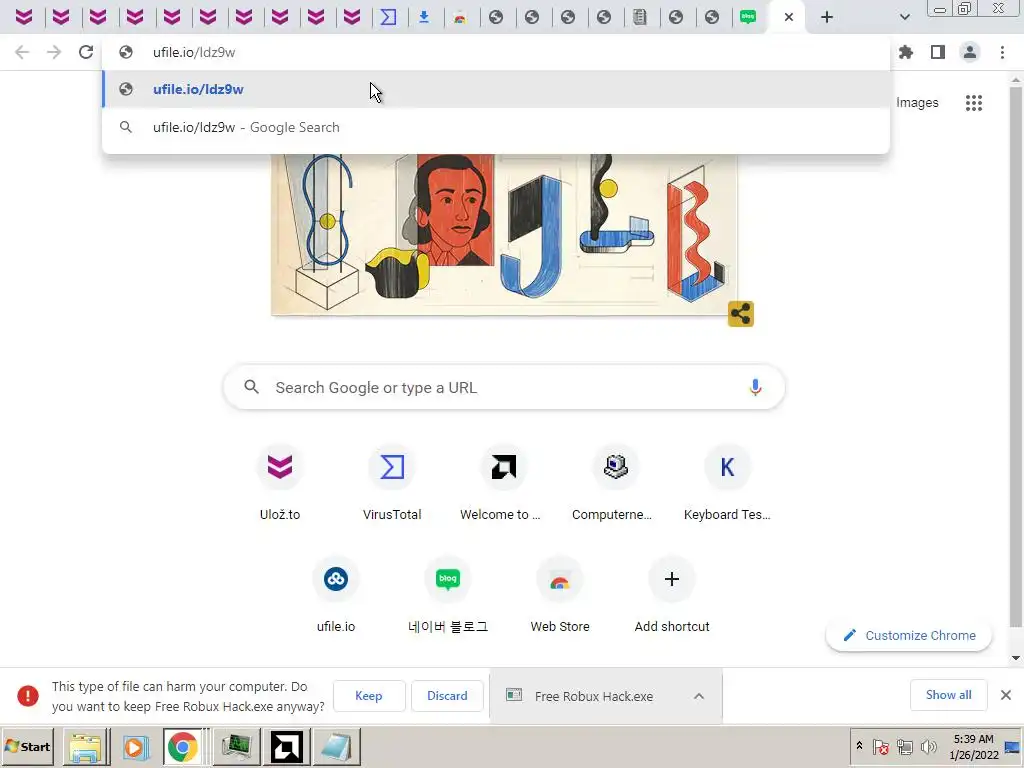The width and height of the screenshot is (1024, 768).
Task: Open the Welcome to ... shortcut
Action: point(504,484)
